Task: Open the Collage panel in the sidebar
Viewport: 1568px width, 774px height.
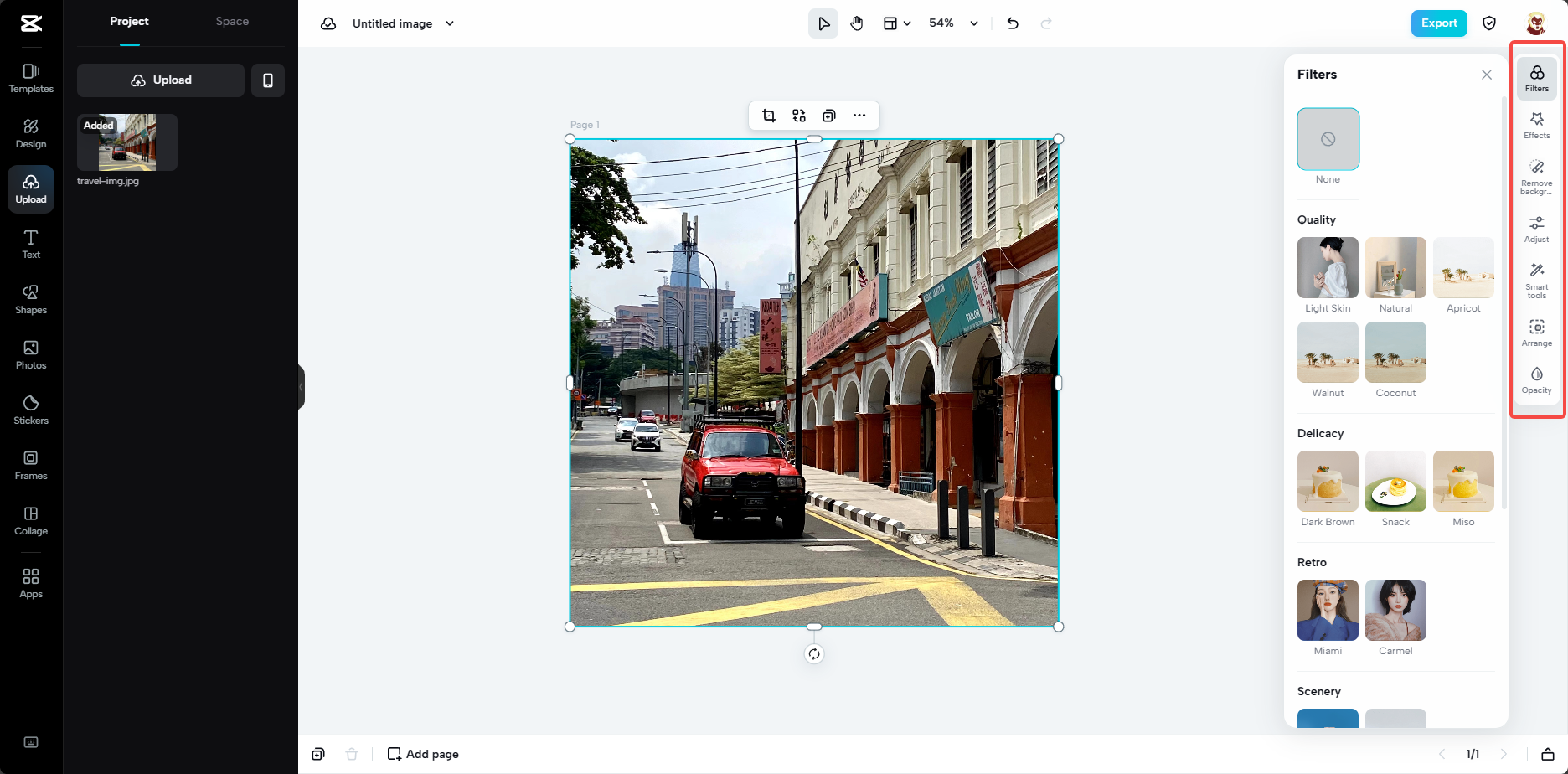Action: click(x=31, y=520)
